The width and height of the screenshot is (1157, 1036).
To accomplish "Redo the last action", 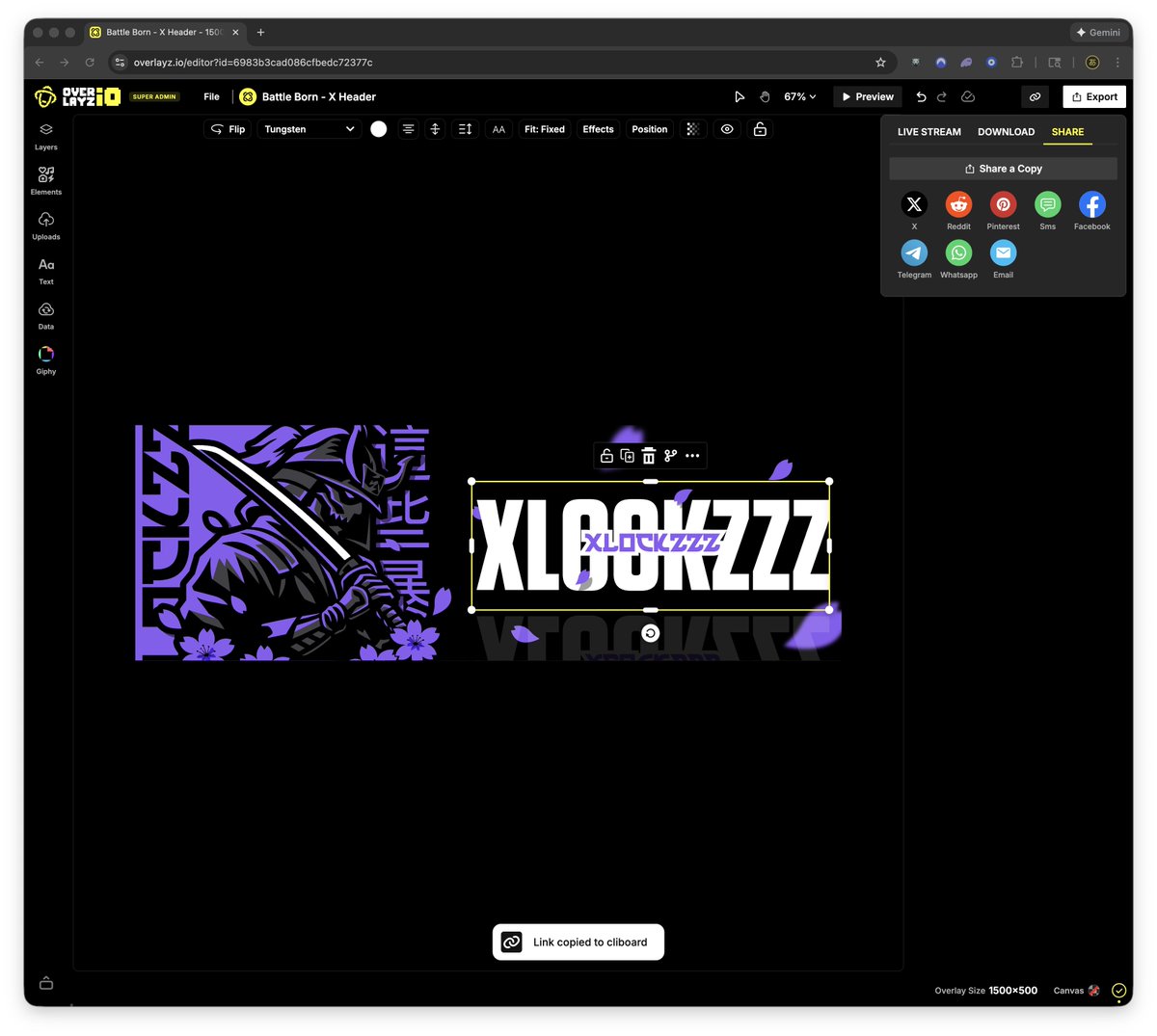I will (942, 96).
